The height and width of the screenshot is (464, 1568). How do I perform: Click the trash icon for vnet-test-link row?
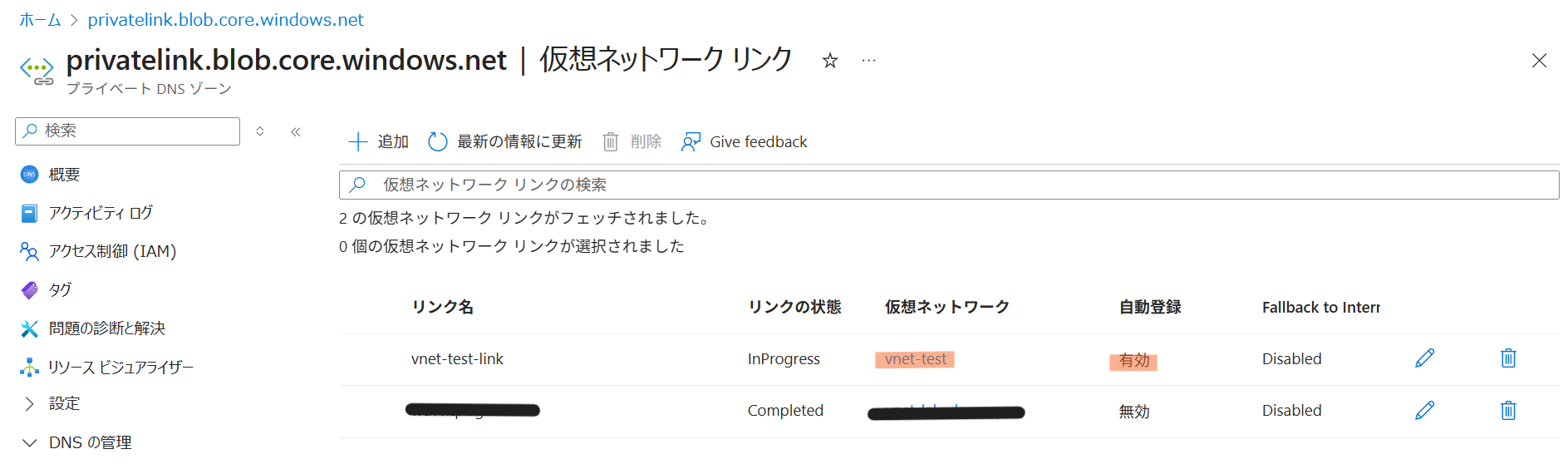(1508, 358)
